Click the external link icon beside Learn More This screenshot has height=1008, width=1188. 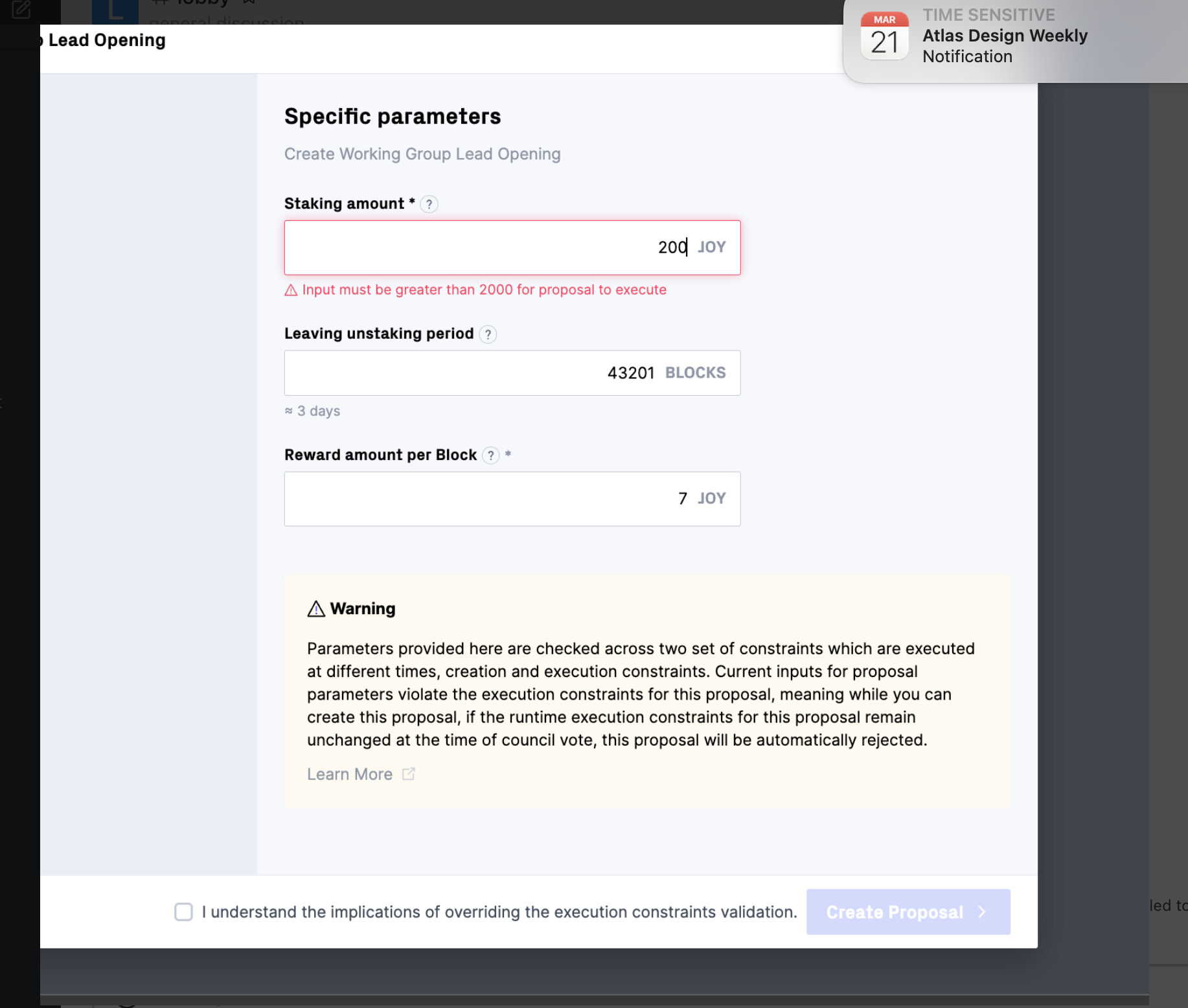click(408, 774)
